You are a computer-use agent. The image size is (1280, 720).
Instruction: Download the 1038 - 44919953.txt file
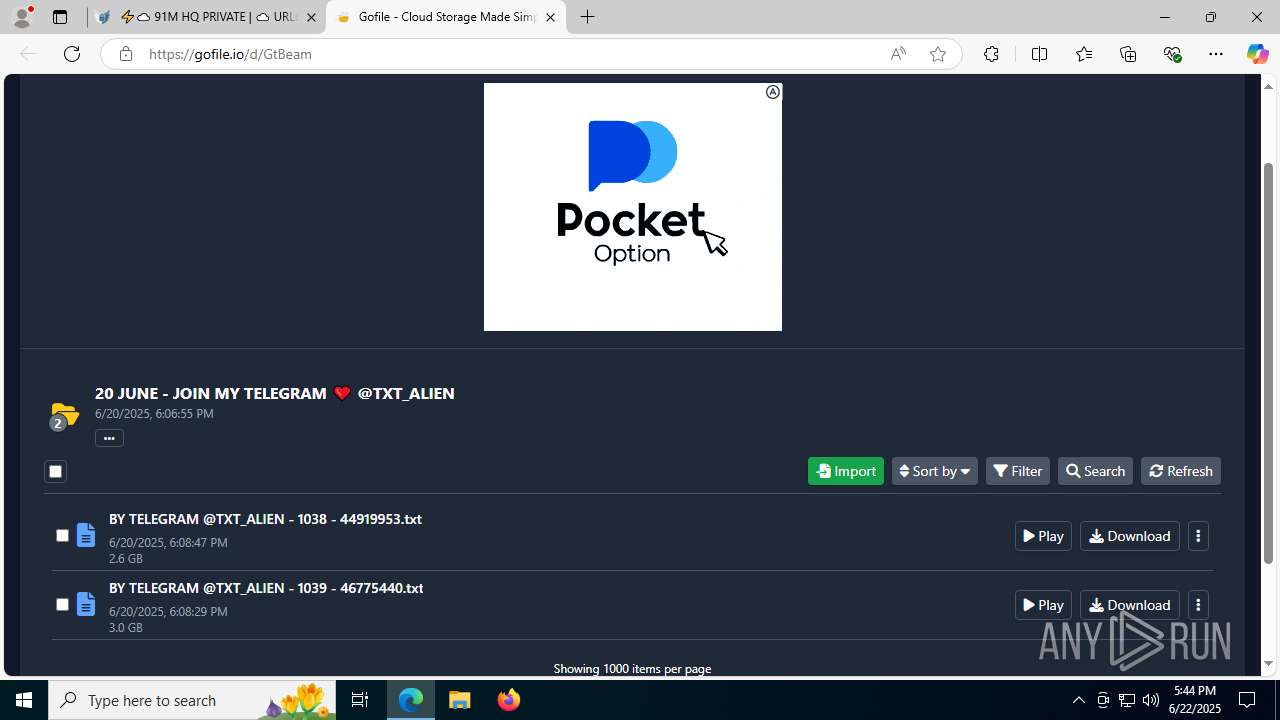(x=1130, y=536)
